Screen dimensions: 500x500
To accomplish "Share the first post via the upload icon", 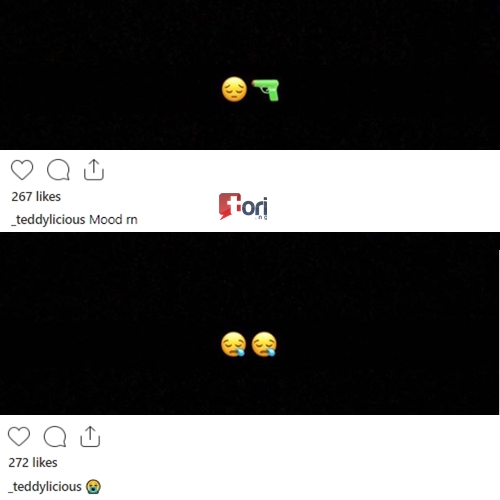I will click(94, 170).
